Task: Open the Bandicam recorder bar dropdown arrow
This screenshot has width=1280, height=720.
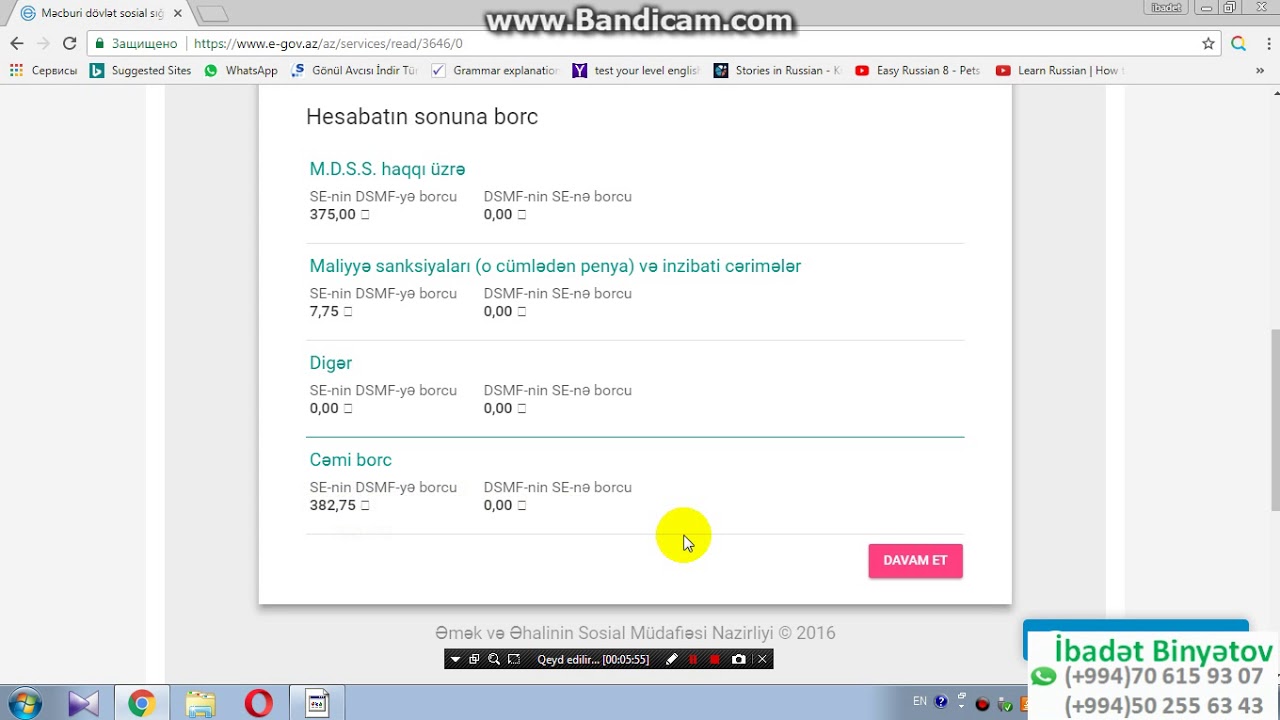Action: [455, 659]
